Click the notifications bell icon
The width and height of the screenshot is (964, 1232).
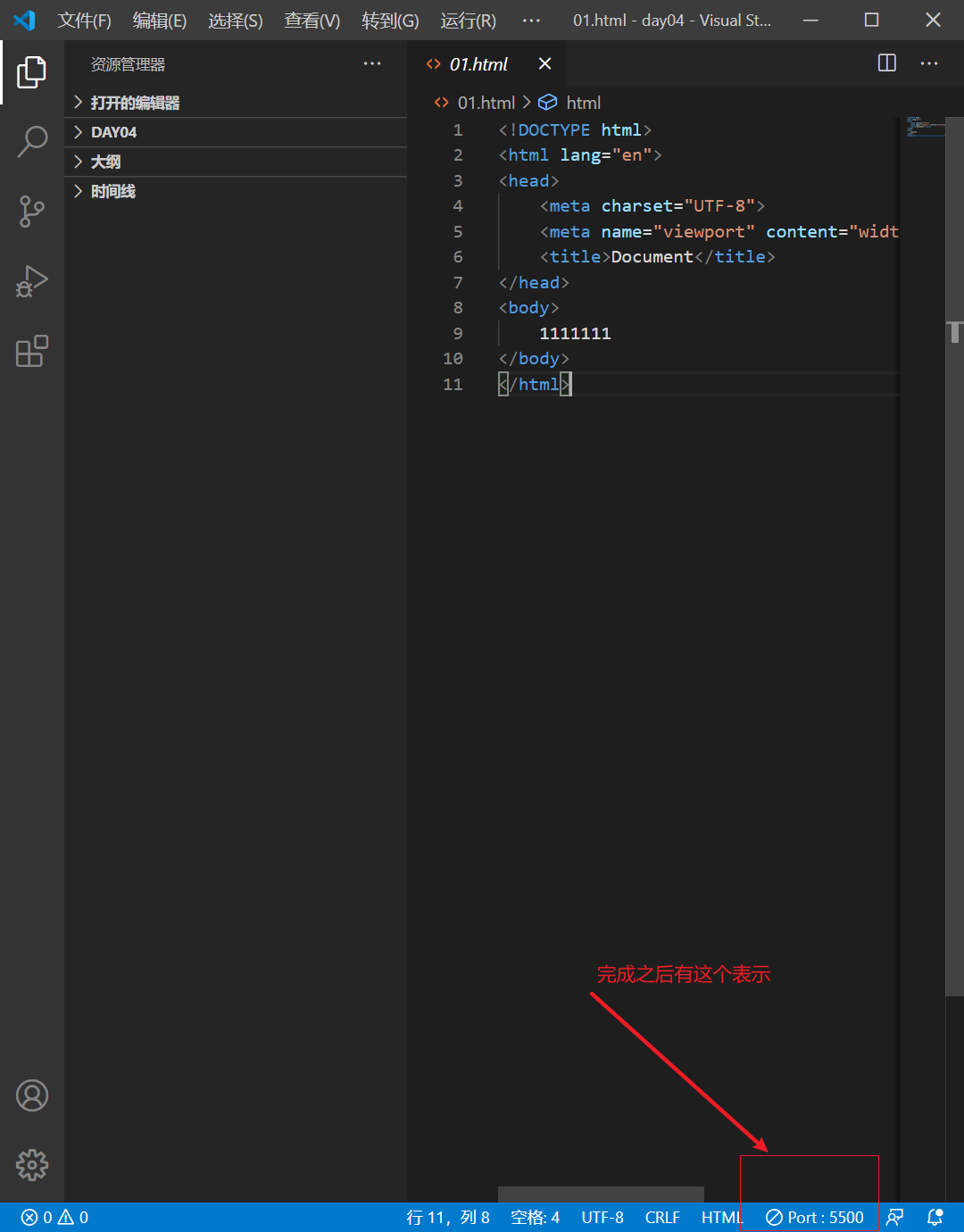pyautogui.click(x=935, y=1217)
